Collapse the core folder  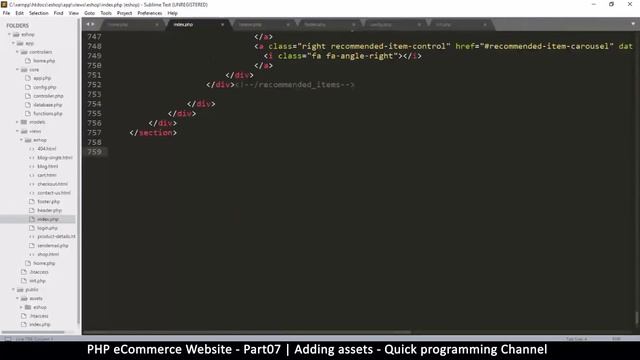point(17,70)
